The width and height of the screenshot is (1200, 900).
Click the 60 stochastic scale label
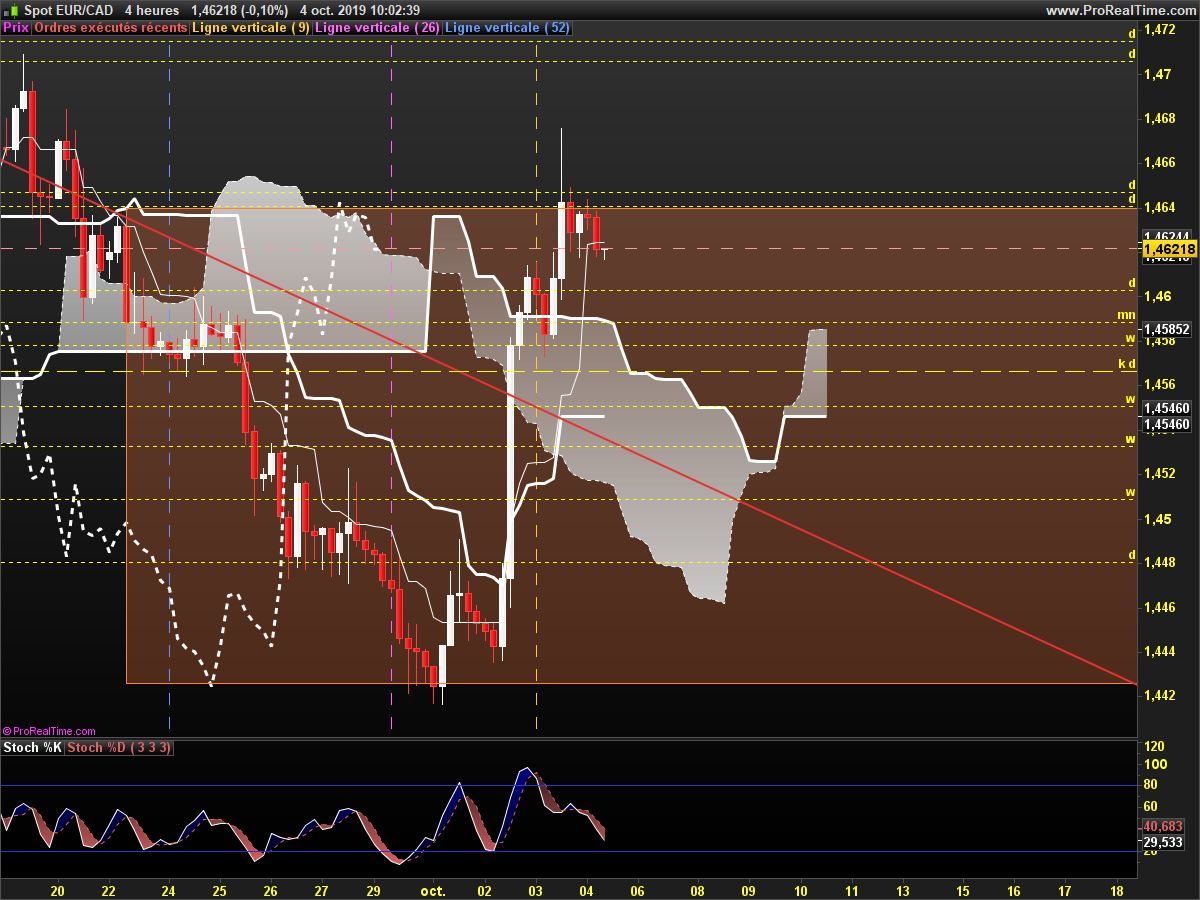click(x=1151, y=807)
